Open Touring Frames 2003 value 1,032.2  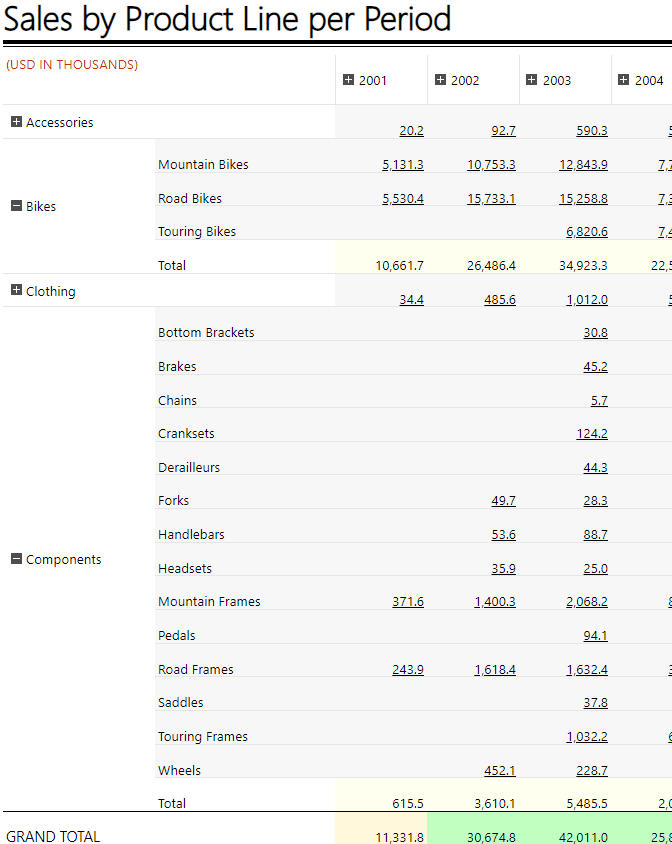coord(587,736)
